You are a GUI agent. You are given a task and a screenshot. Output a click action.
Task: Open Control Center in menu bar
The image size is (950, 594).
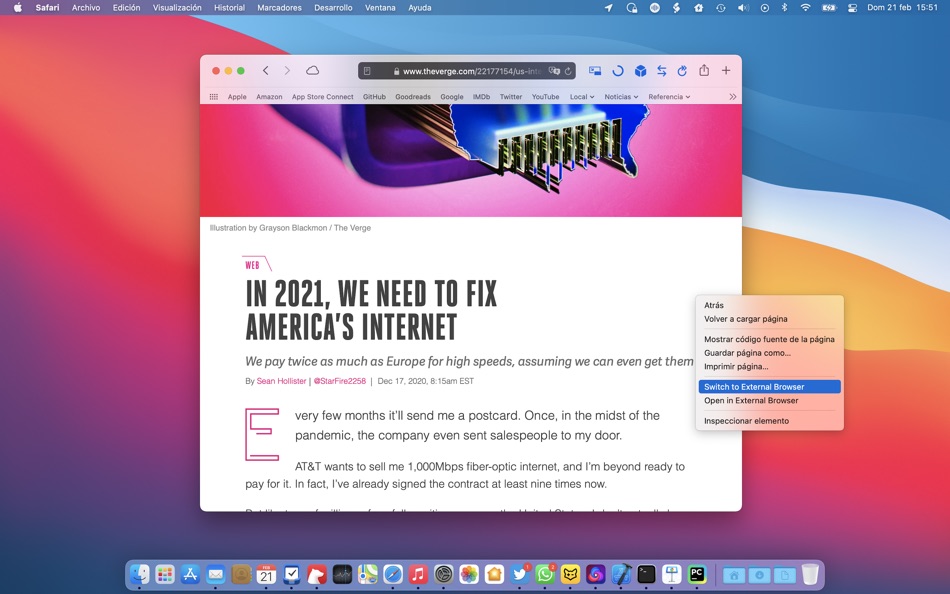[x=852, y=8]
